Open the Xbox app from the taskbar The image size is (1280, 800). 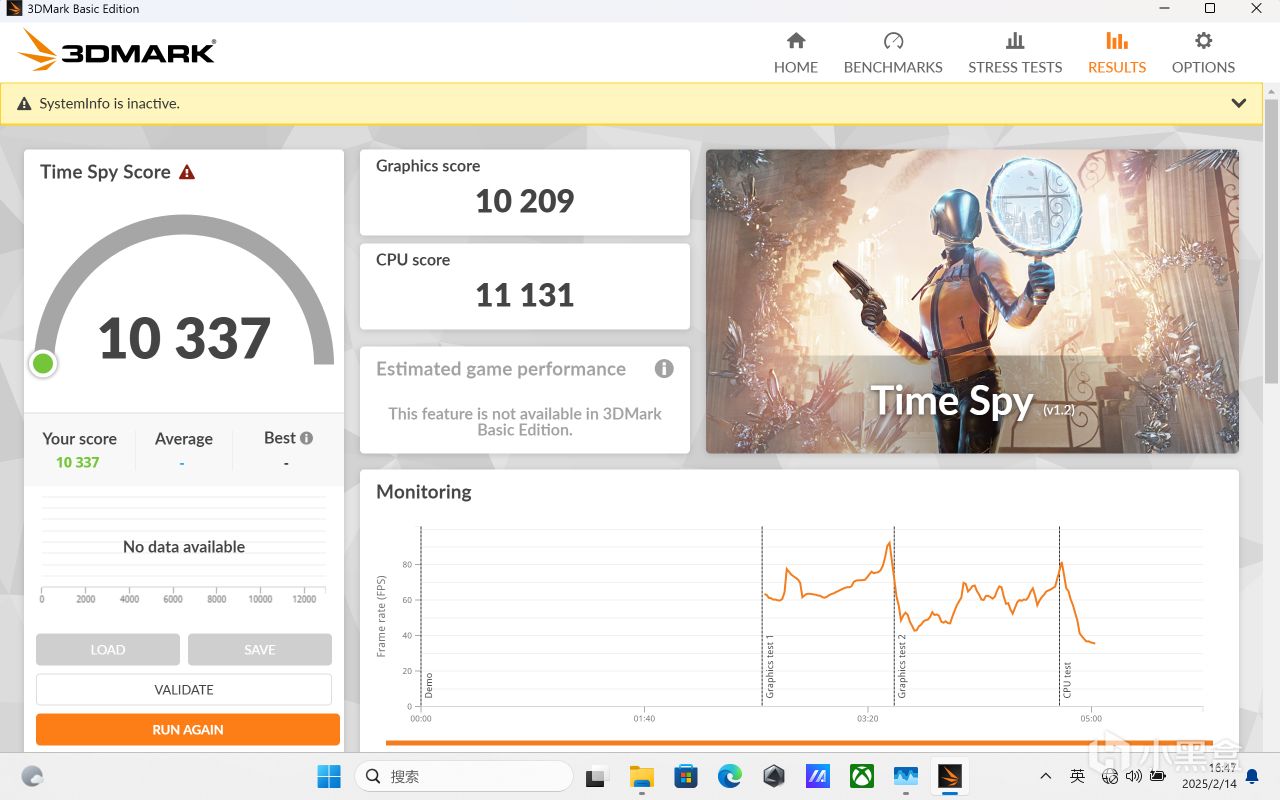click(x=862, y=776)
